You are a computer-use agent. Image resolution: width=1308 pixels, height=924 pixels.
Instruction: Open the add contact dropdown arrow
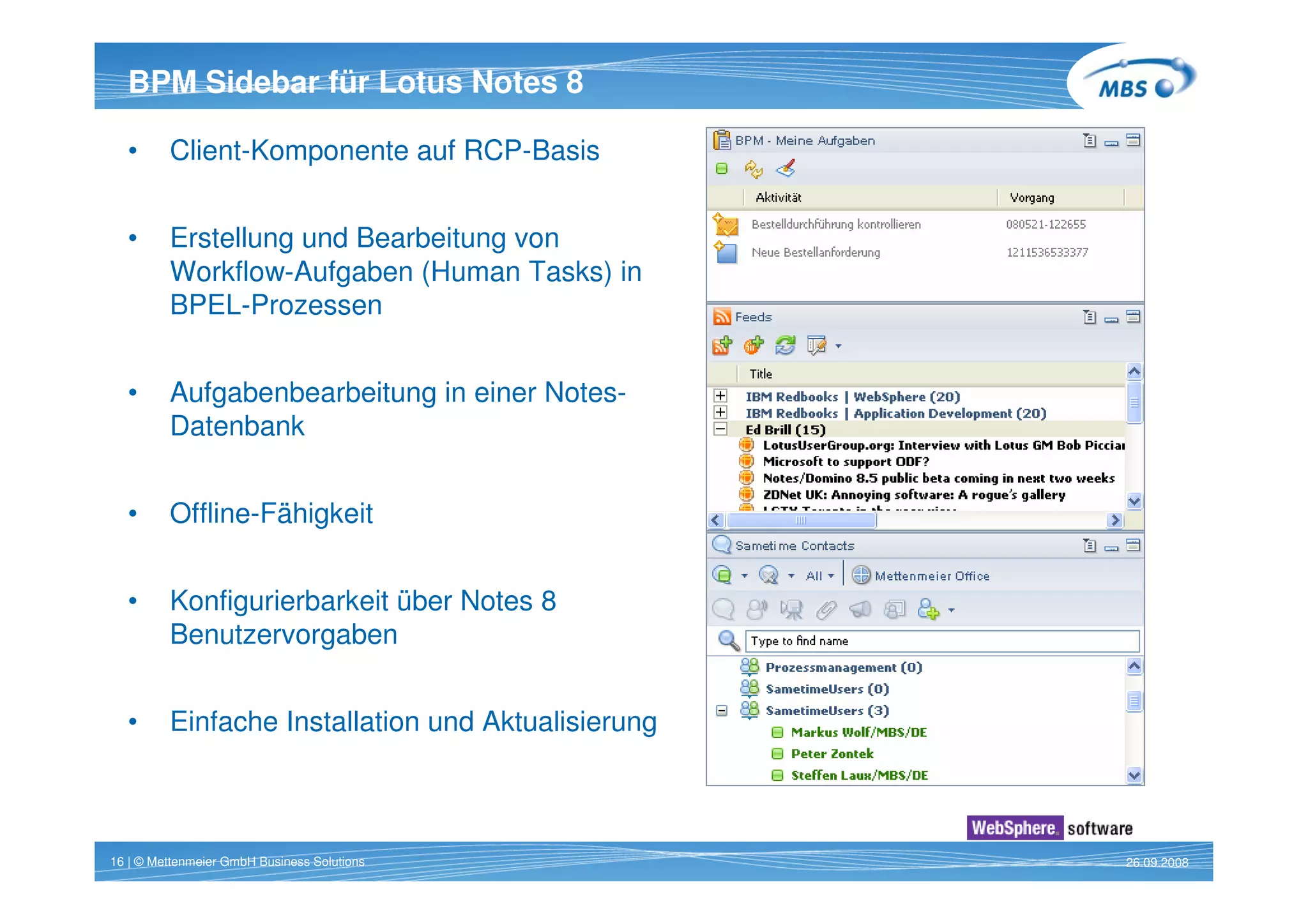[x=952, y=610]
